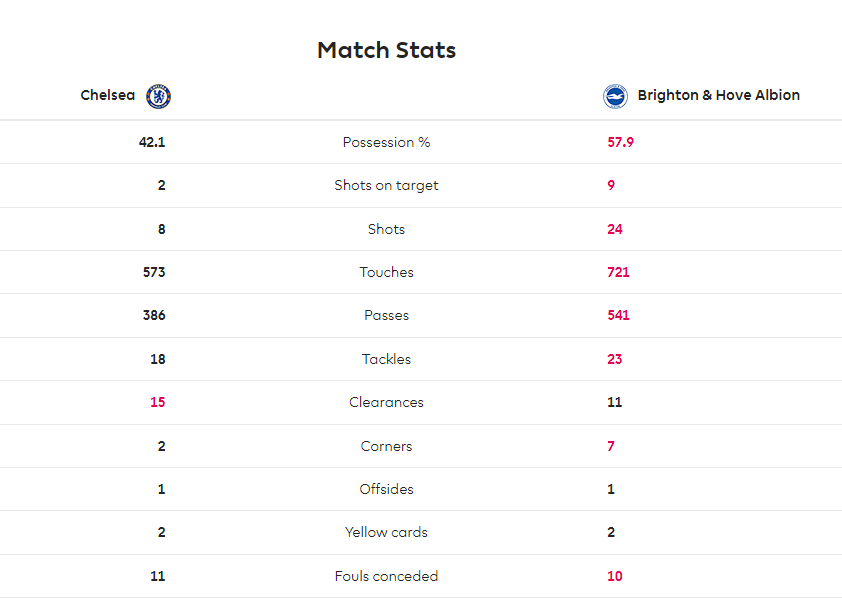This screenshot has height=616, width=842.
Task: Click the Possession % stat label
Action: 387,142
